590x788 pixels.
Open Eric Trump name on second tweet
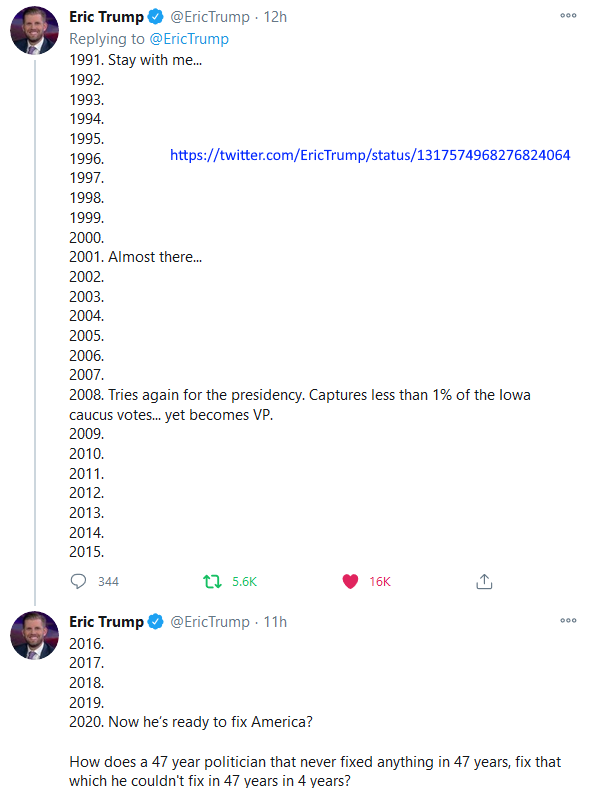point(107,622)
